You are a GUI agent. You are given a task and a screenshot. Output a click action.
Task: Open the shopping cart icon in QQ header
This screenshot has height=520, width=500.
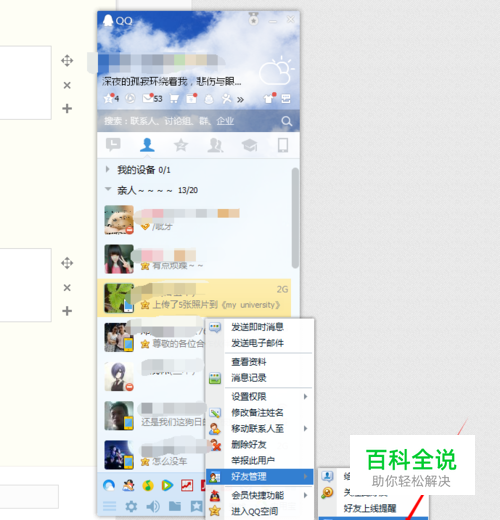pyautogui.click(x=174, y=99)
